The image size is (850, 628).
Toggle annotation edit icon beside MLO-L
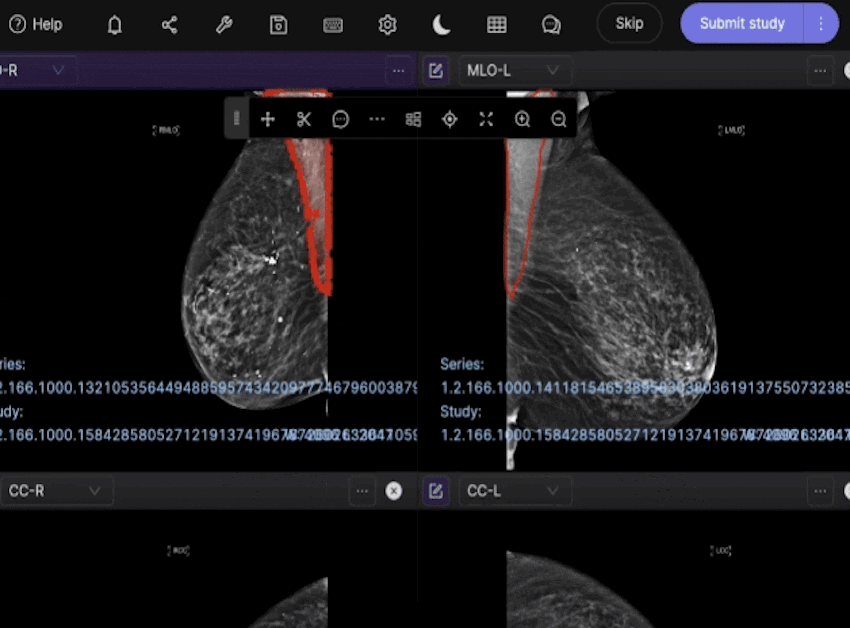coord(435,71)
